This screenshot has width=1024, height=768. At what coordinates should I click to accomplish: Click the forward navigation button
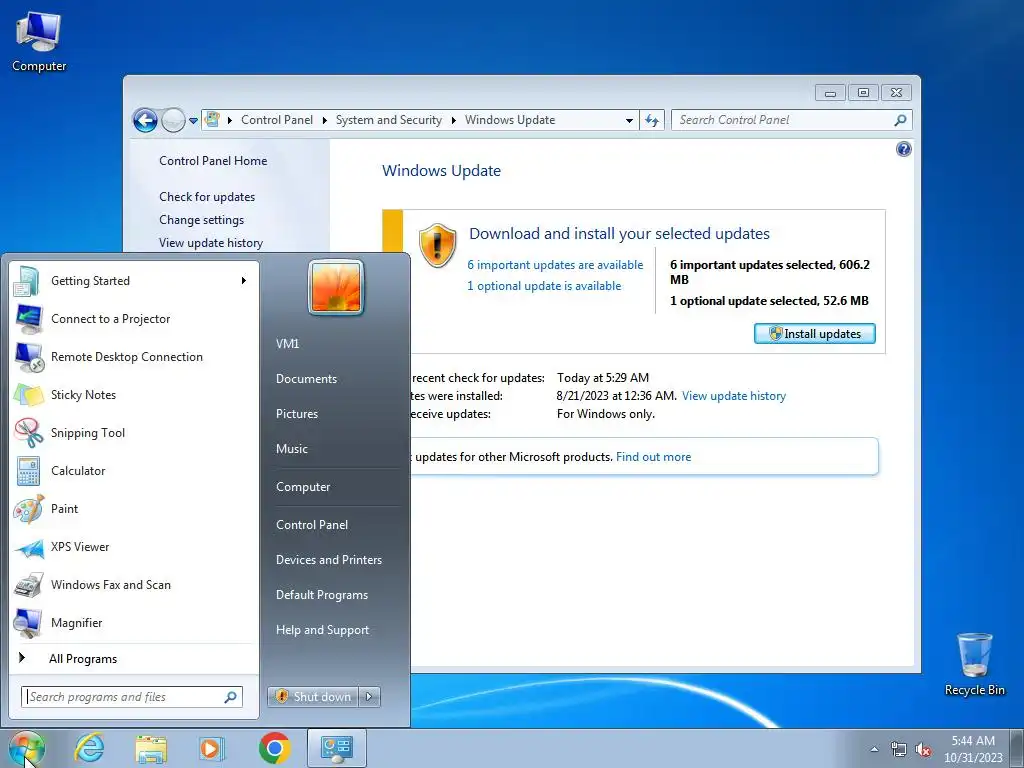(173, 120)
